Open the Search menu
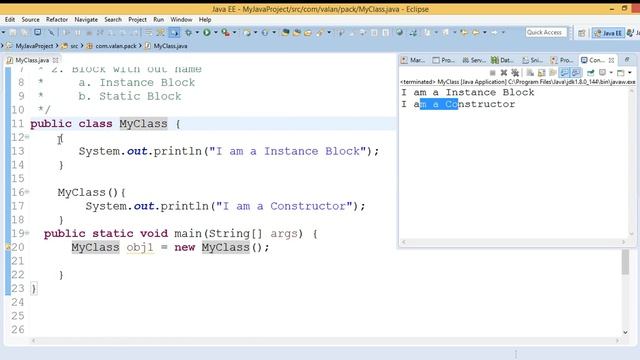Image resolution: width=640 pixels, height=360 pixels. point(113,20)
